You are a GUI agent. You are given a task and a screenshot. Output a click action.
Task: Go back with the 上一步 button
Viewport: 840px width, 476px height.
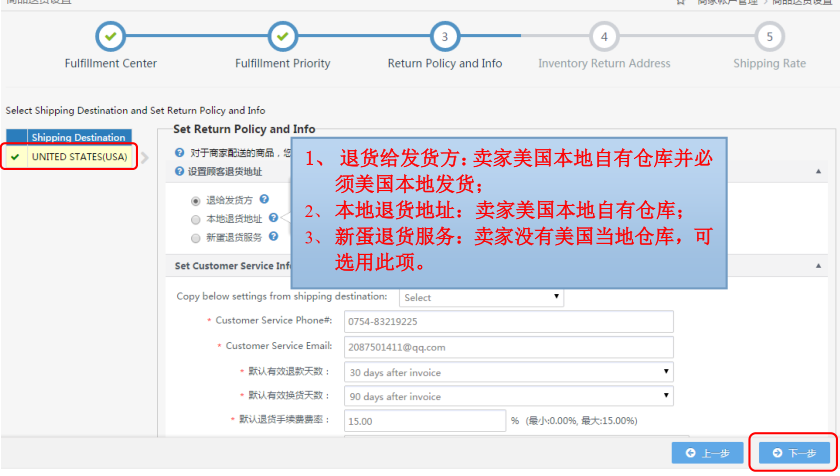pyautogui.click(x=708, y=453)
